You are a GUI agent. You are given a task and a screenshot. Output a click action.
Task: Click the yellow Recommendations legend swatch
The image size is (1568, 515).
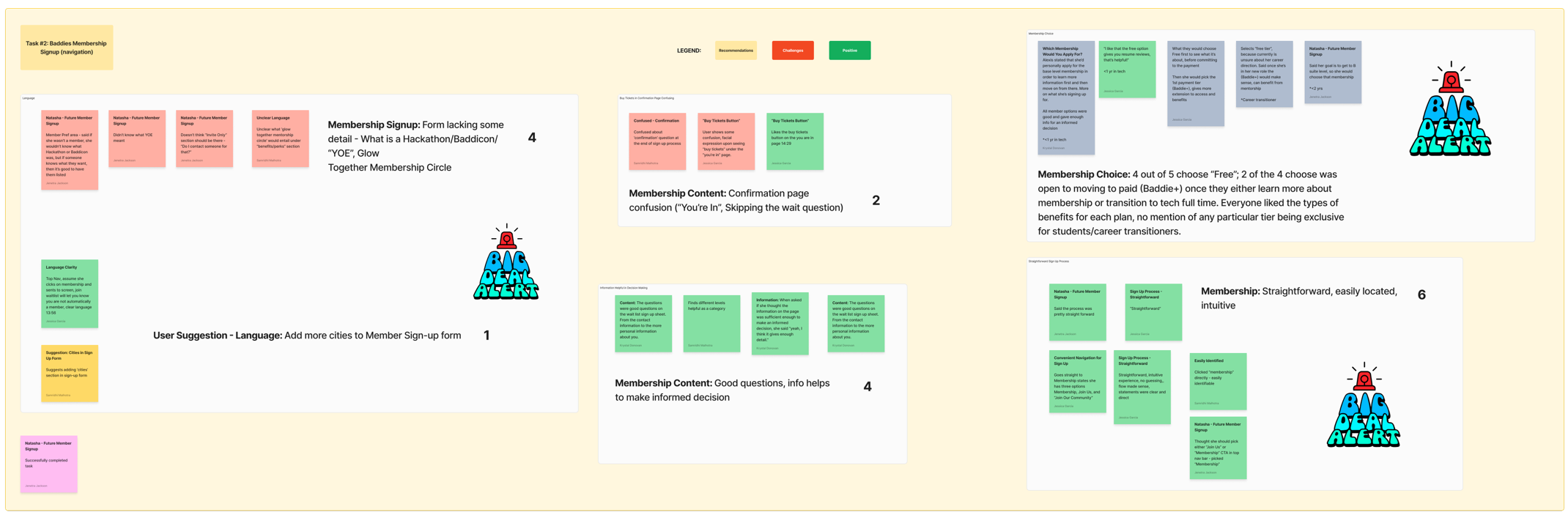coord(736,51)
